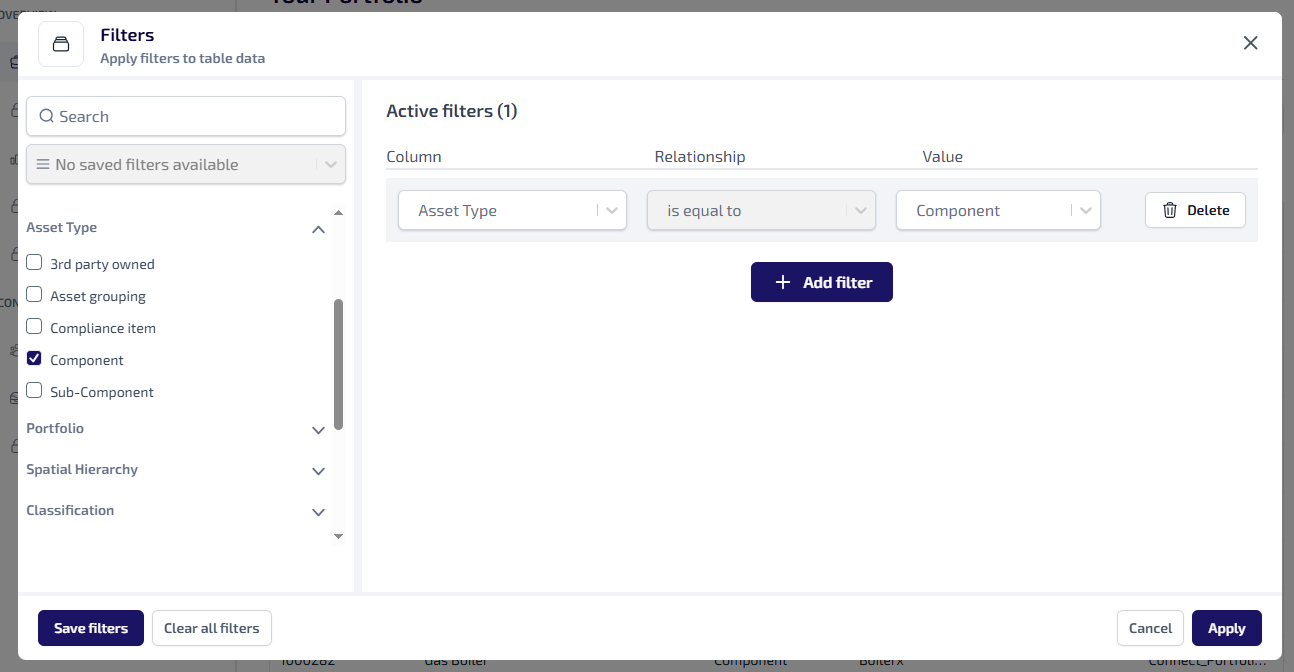Enable the Asset grouping checkbox
The image size is (1294, 672).
click(34, 295)
